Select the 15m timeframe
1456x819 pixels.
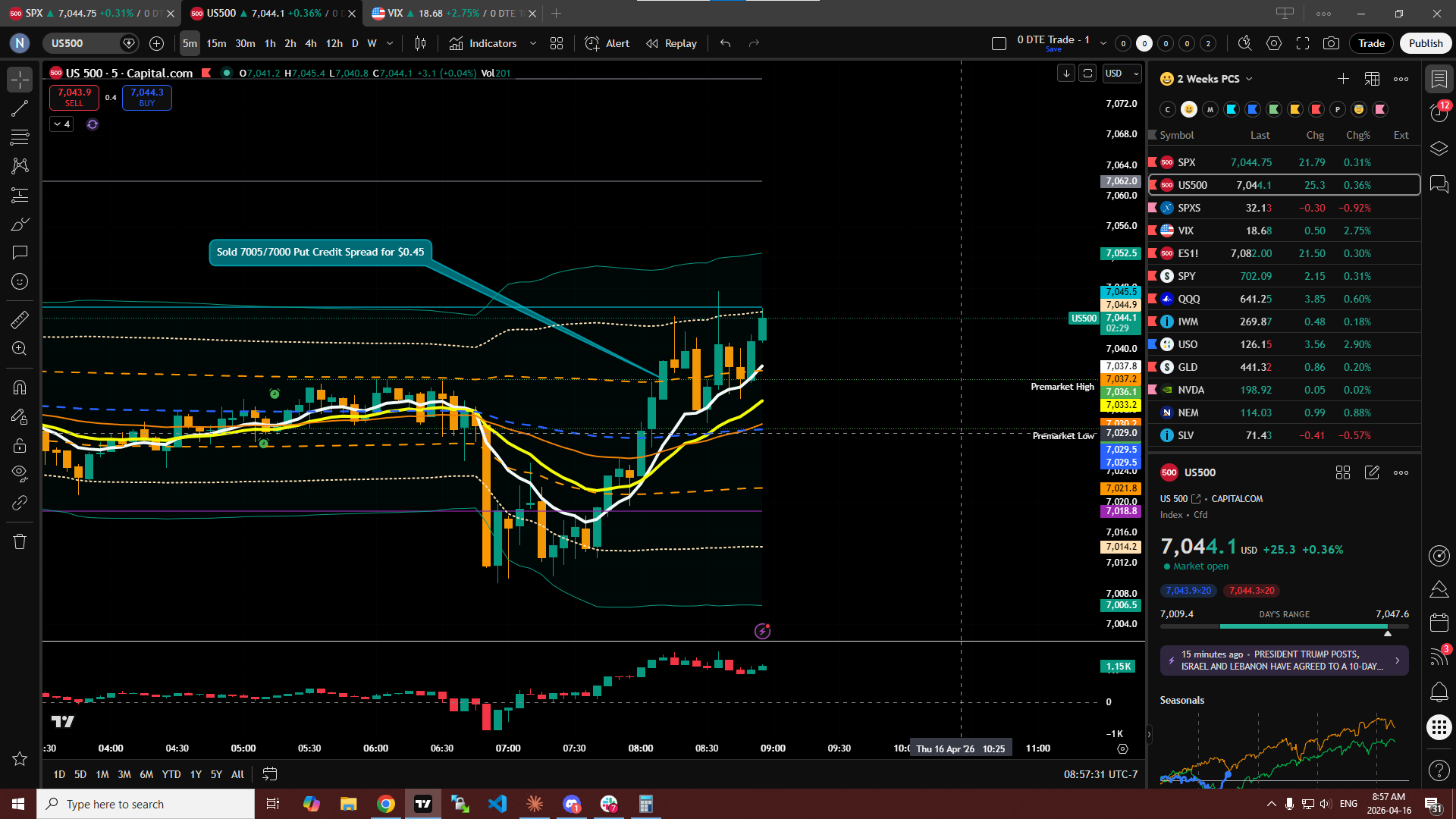click(216, 43)
